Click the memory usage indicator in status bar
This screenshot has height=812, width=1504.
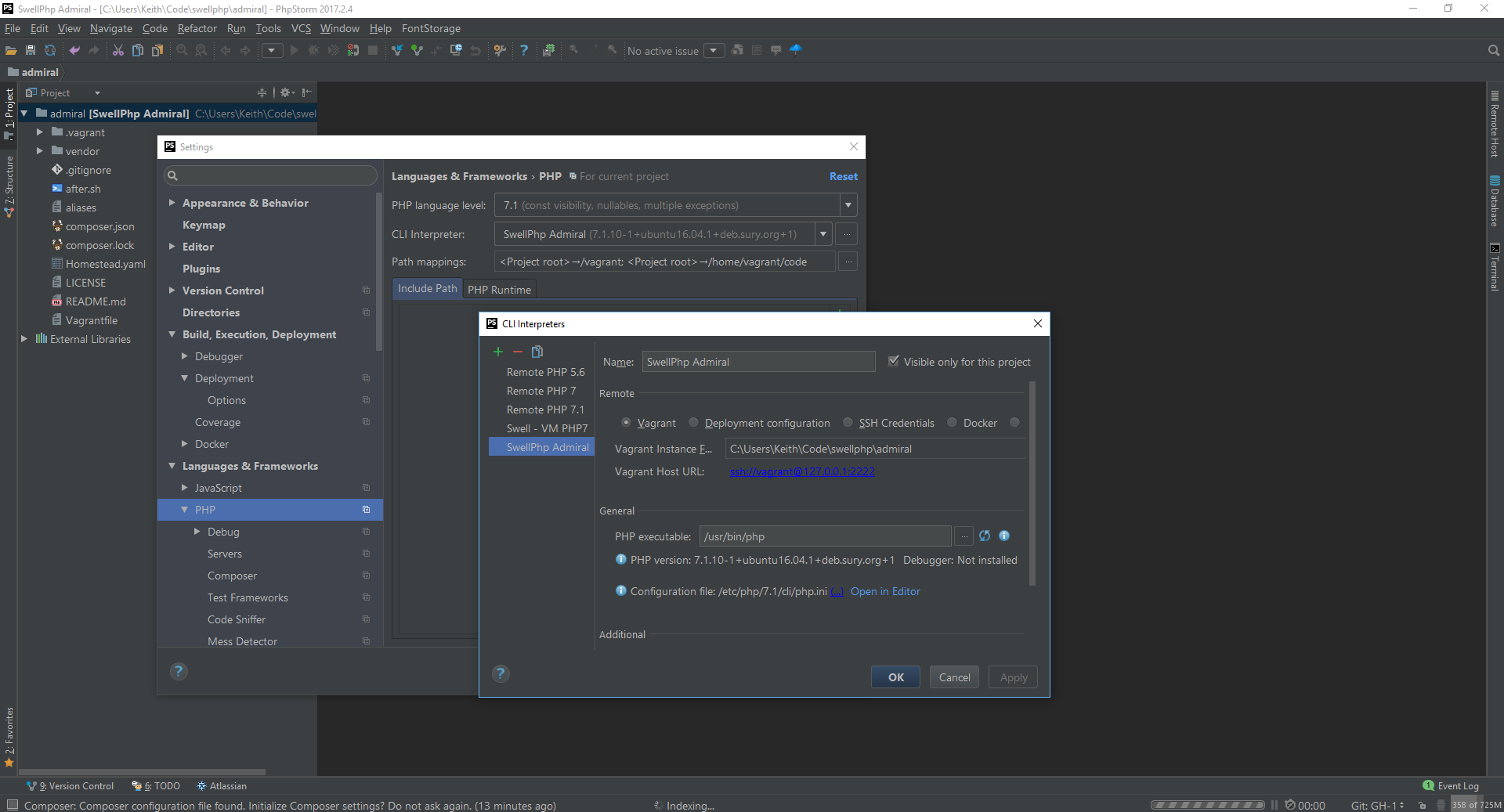1476,805
